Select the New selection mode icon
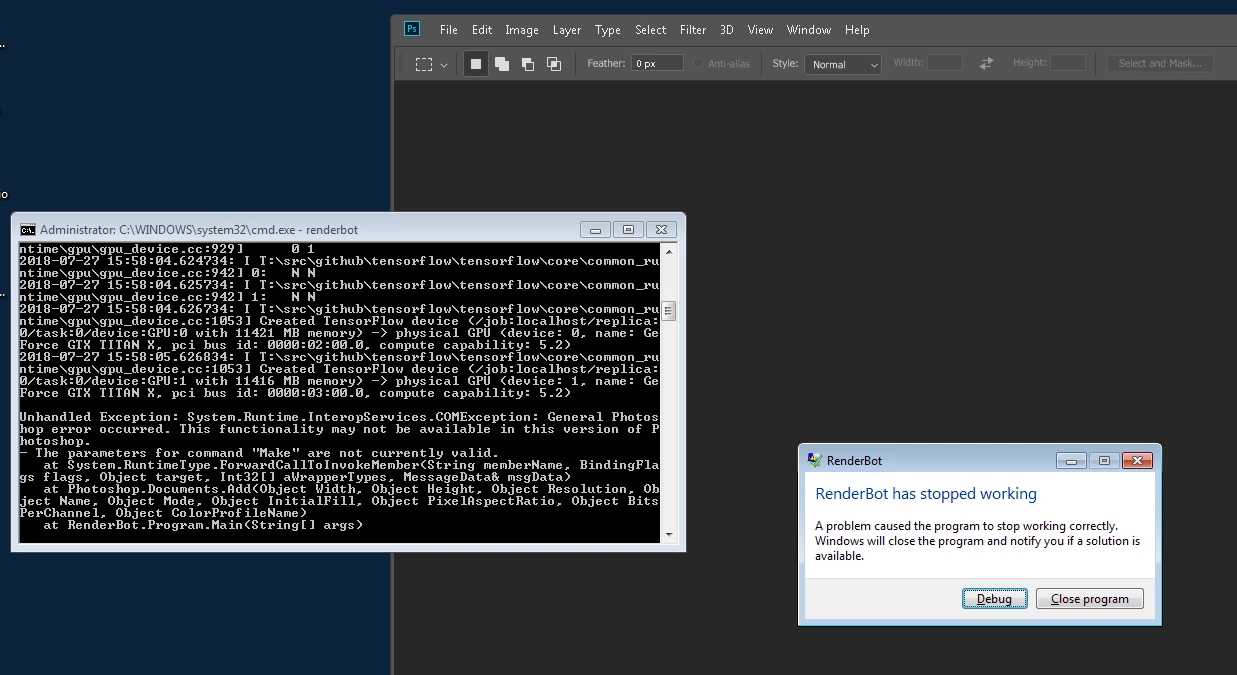 (x=476, y=64)
